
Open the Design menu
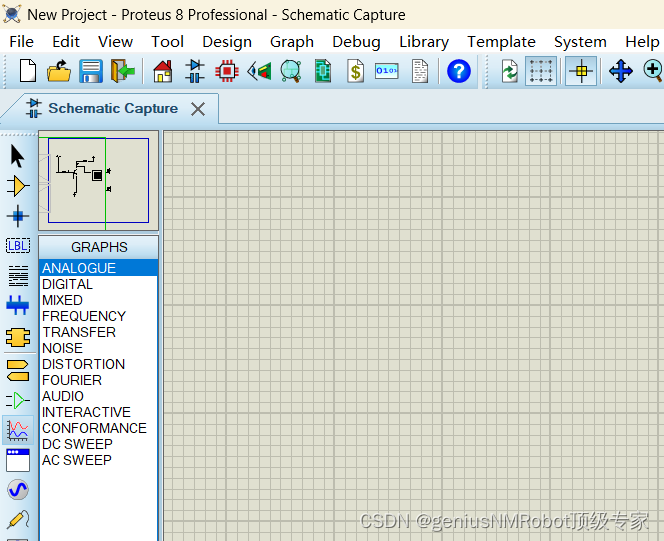(x=227, y=41)
